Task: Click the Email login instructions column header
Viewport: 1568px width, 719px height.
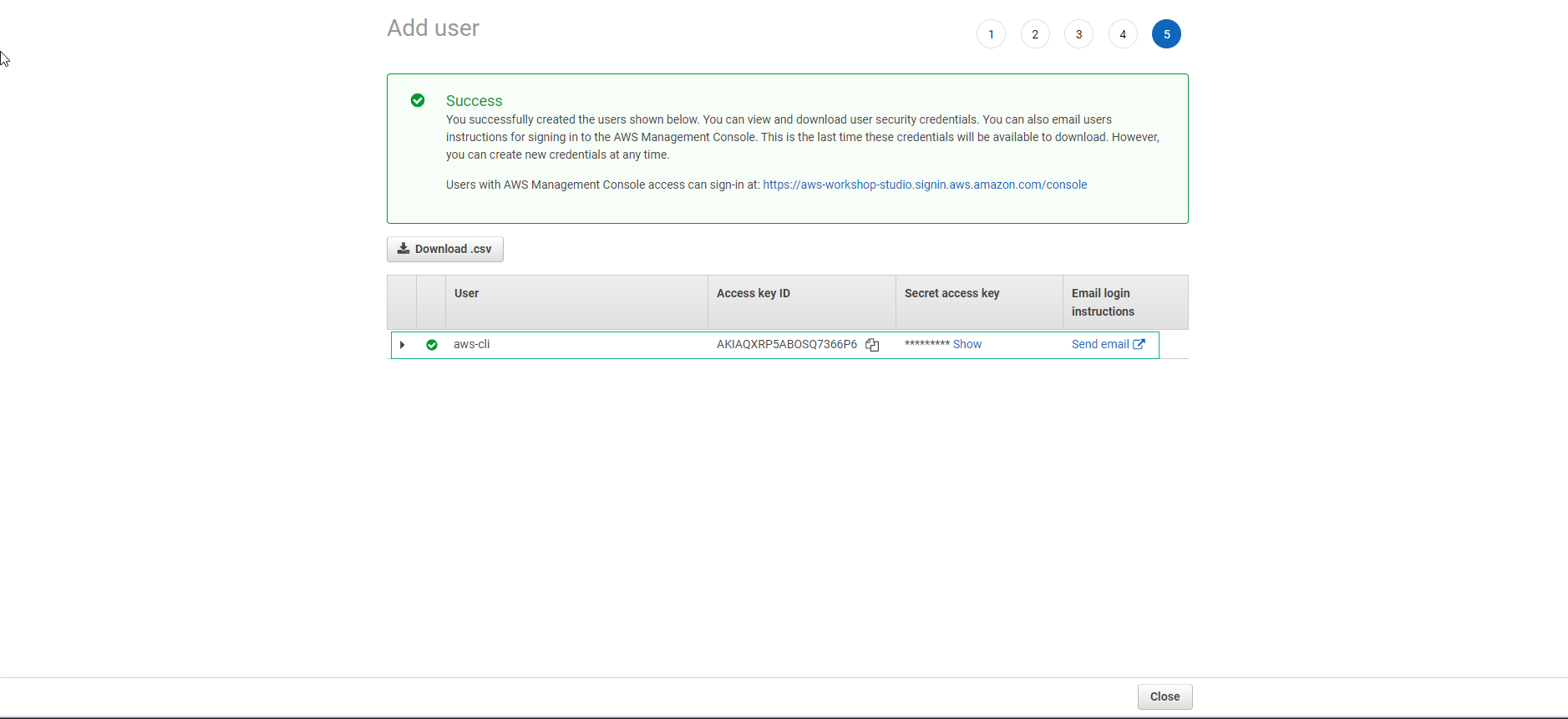Action: tap(1125, 302)
